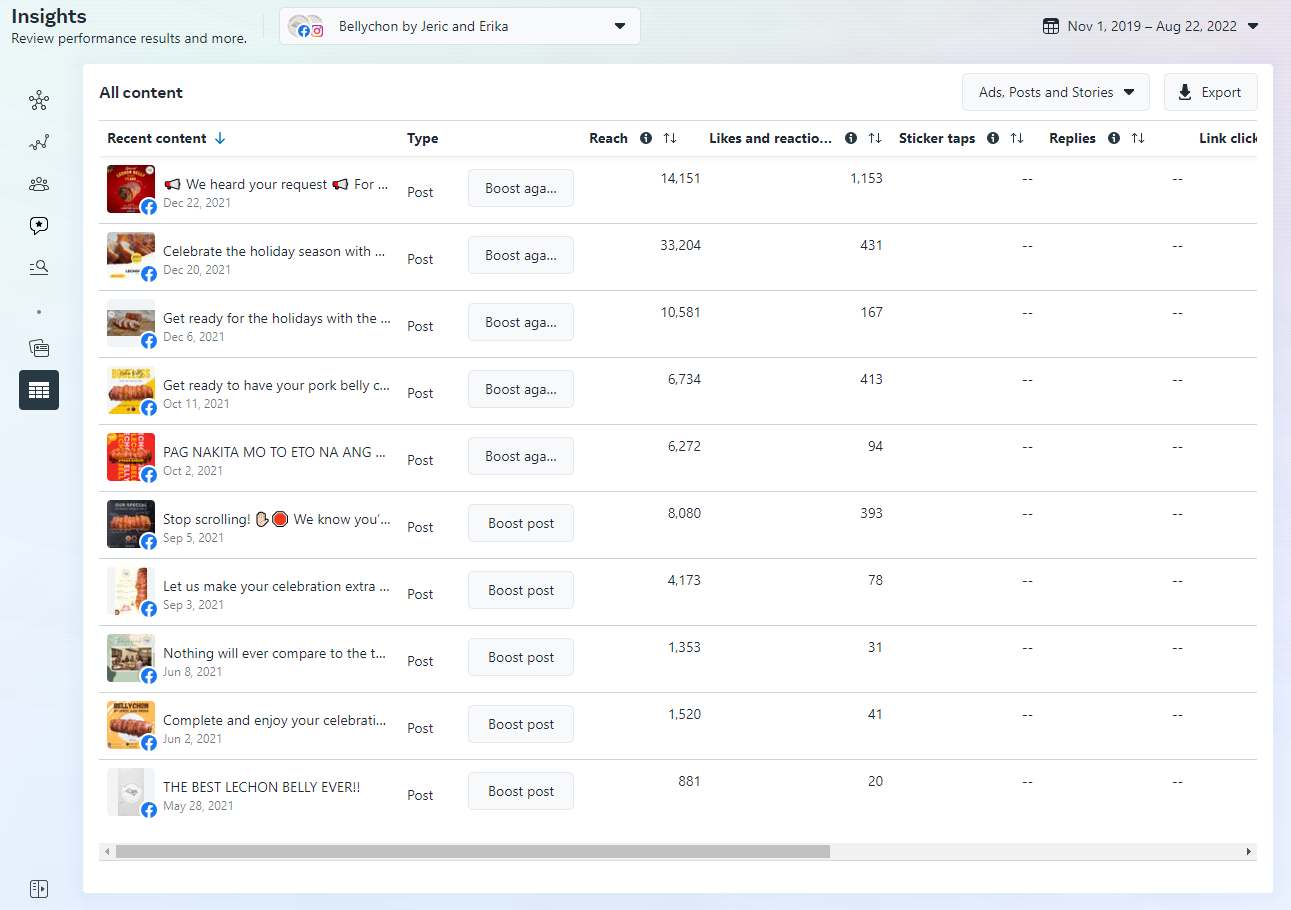Screen dimensions: 1291x910
Task: Boost the Sep 5, 2021 post
Action: pos(521,523)
